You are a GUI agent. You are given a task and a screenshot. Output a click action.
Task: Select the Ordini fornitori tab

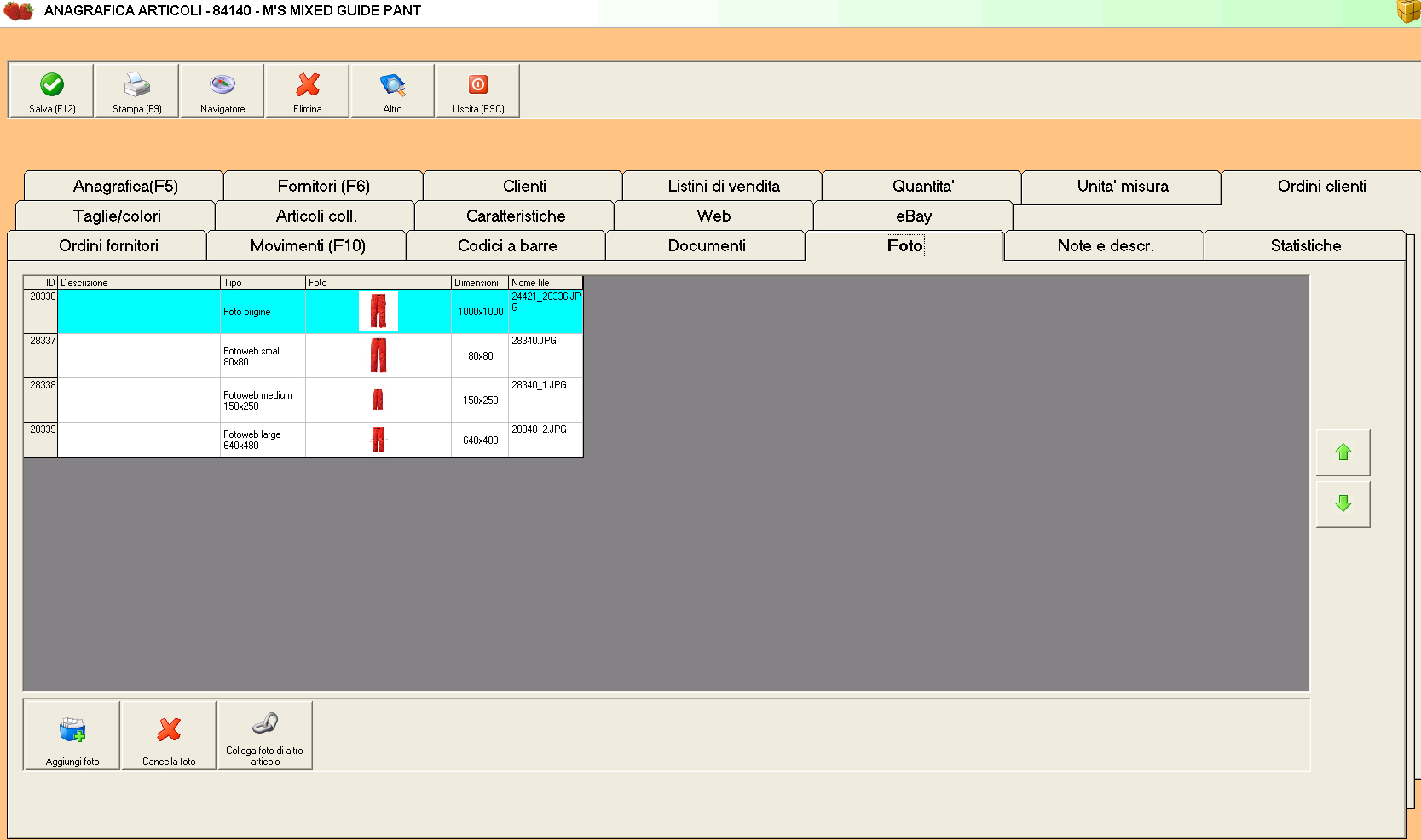(x=108, y=245)
